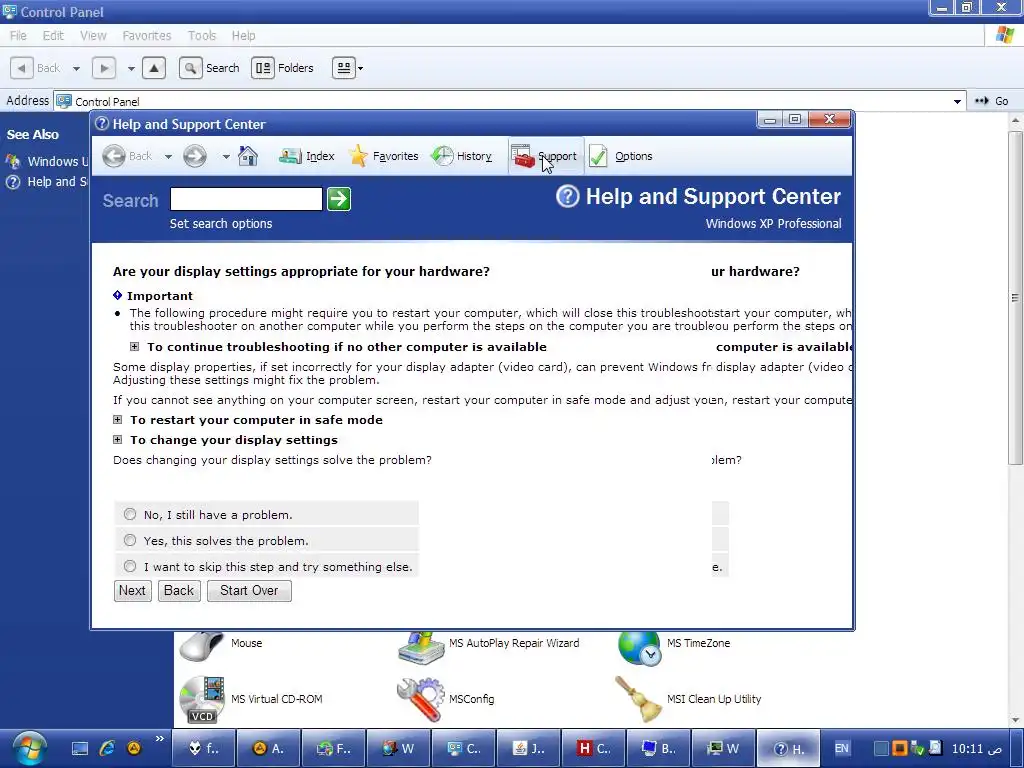Open MS TimeZone item
This screenshot has width=1024, height=768.
(x=674, y=647)
